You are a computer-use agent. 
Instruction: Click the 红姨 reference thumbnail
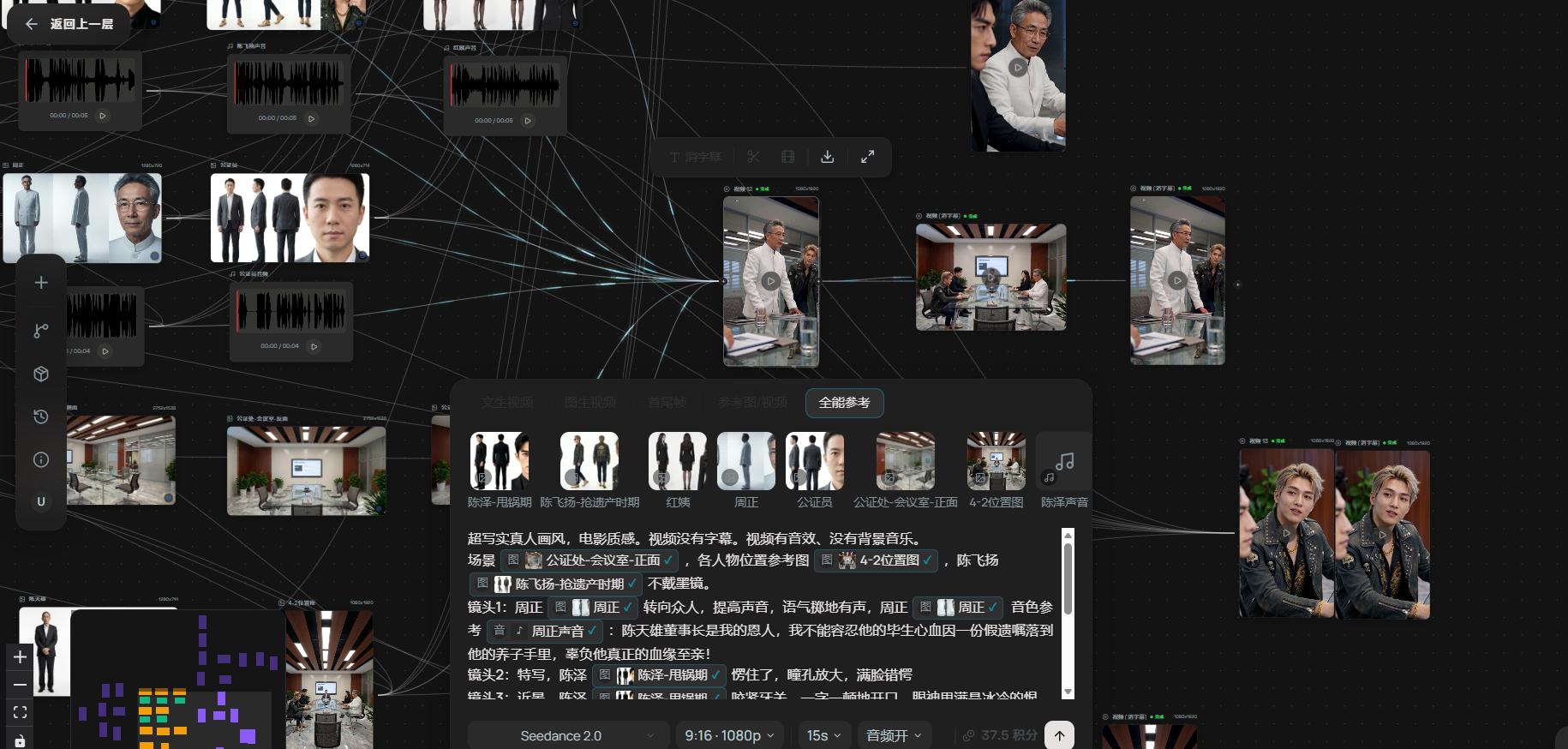click(x=678, y=461)
